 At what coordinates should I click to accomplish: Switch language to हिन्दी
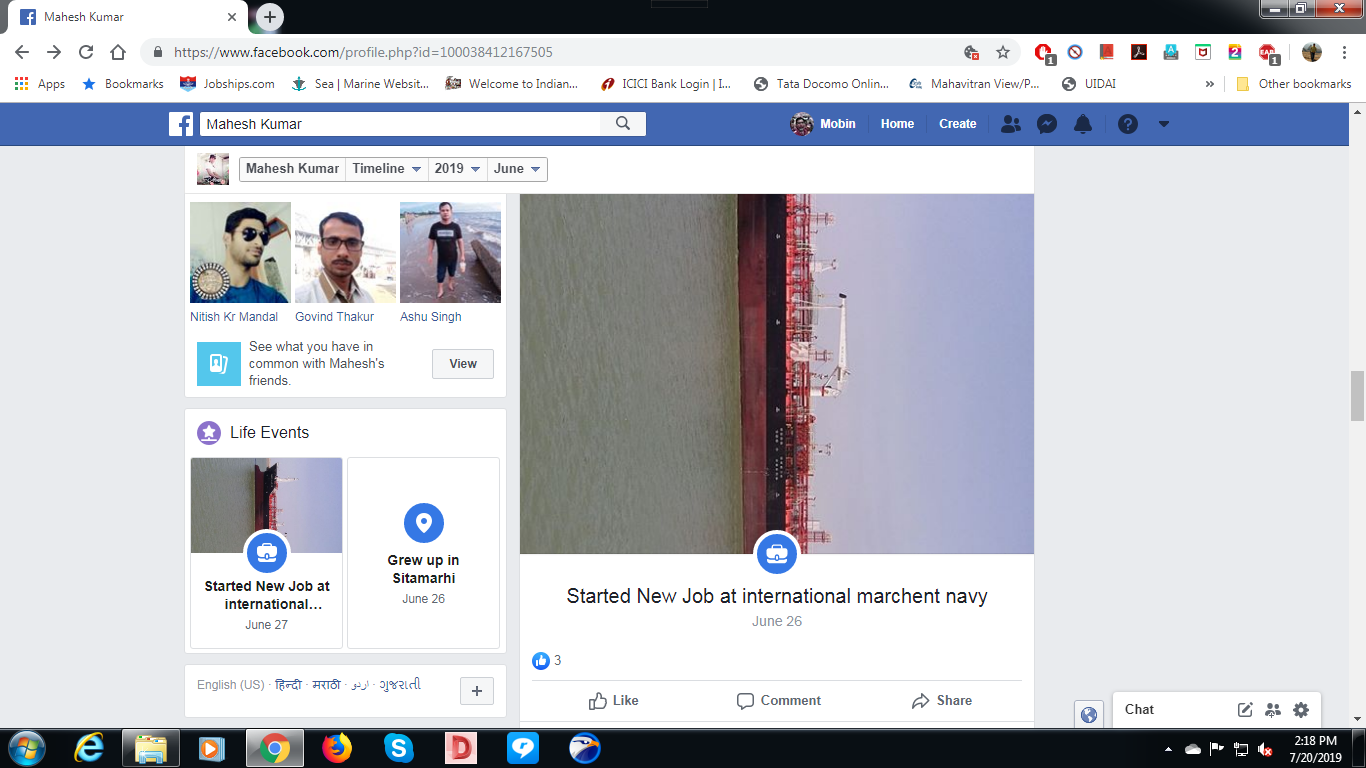(288, 685)
